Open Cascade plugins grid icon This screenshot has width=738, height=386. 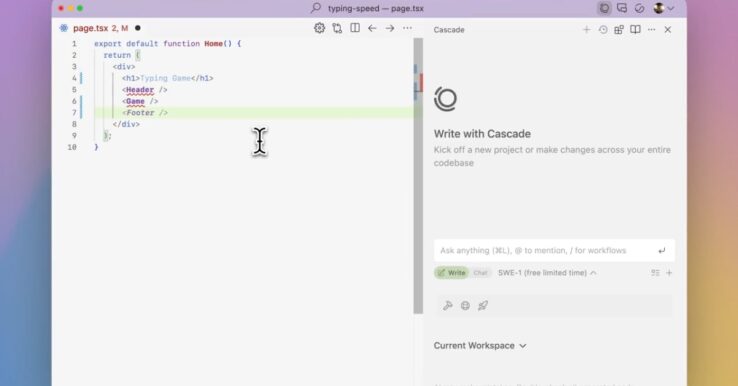pos(619,30)
